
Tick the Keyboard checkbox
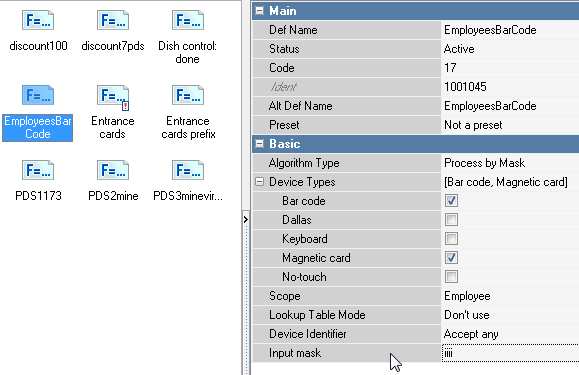coord(451,239)
